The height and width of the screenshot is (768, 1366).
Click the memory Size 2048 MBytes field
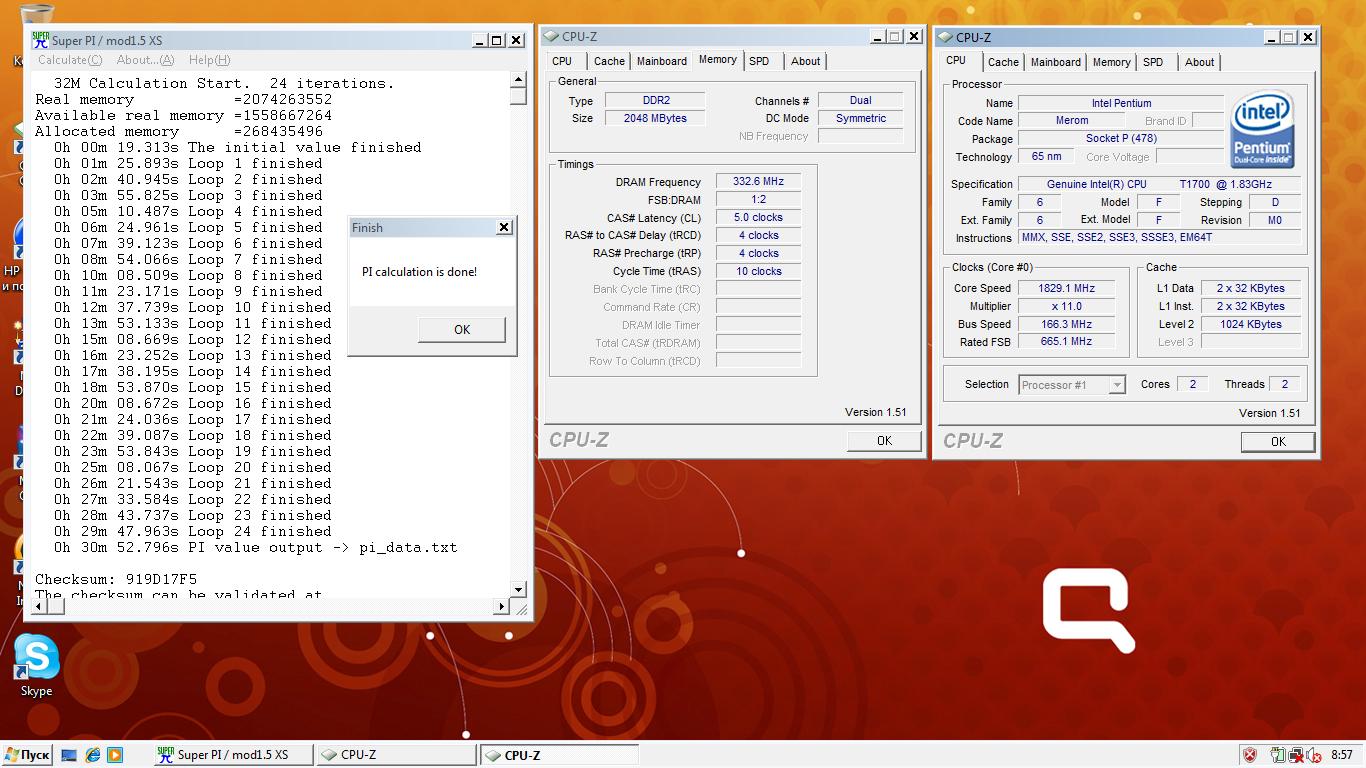[655, 118]
